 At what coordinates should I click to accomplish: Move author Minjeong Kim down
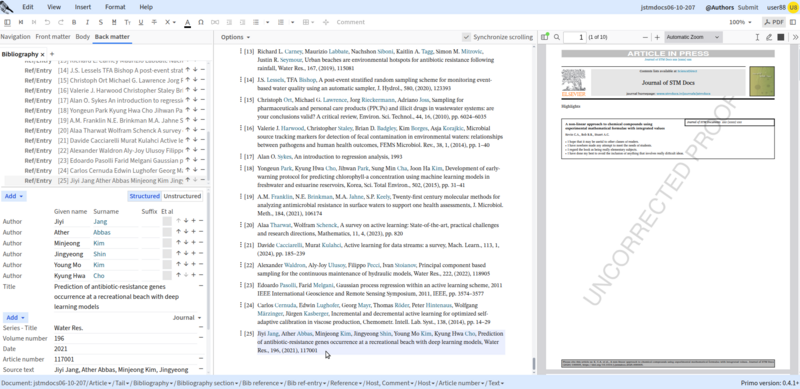pyautogui.click(x=186, y=243)
